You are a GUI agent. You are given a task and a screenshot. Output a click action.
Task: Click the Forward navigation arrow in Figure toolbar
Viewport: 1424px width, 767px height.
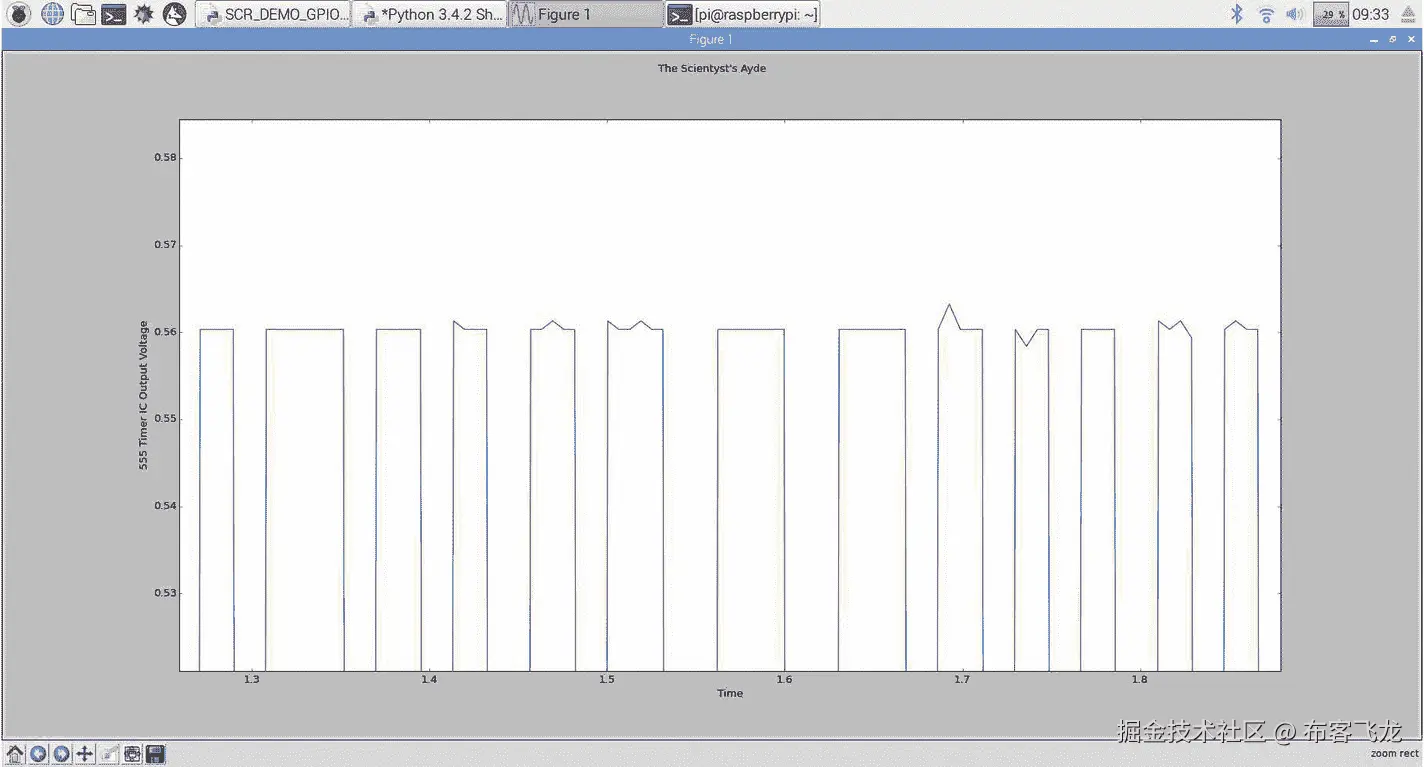click(x=60, y=753)
